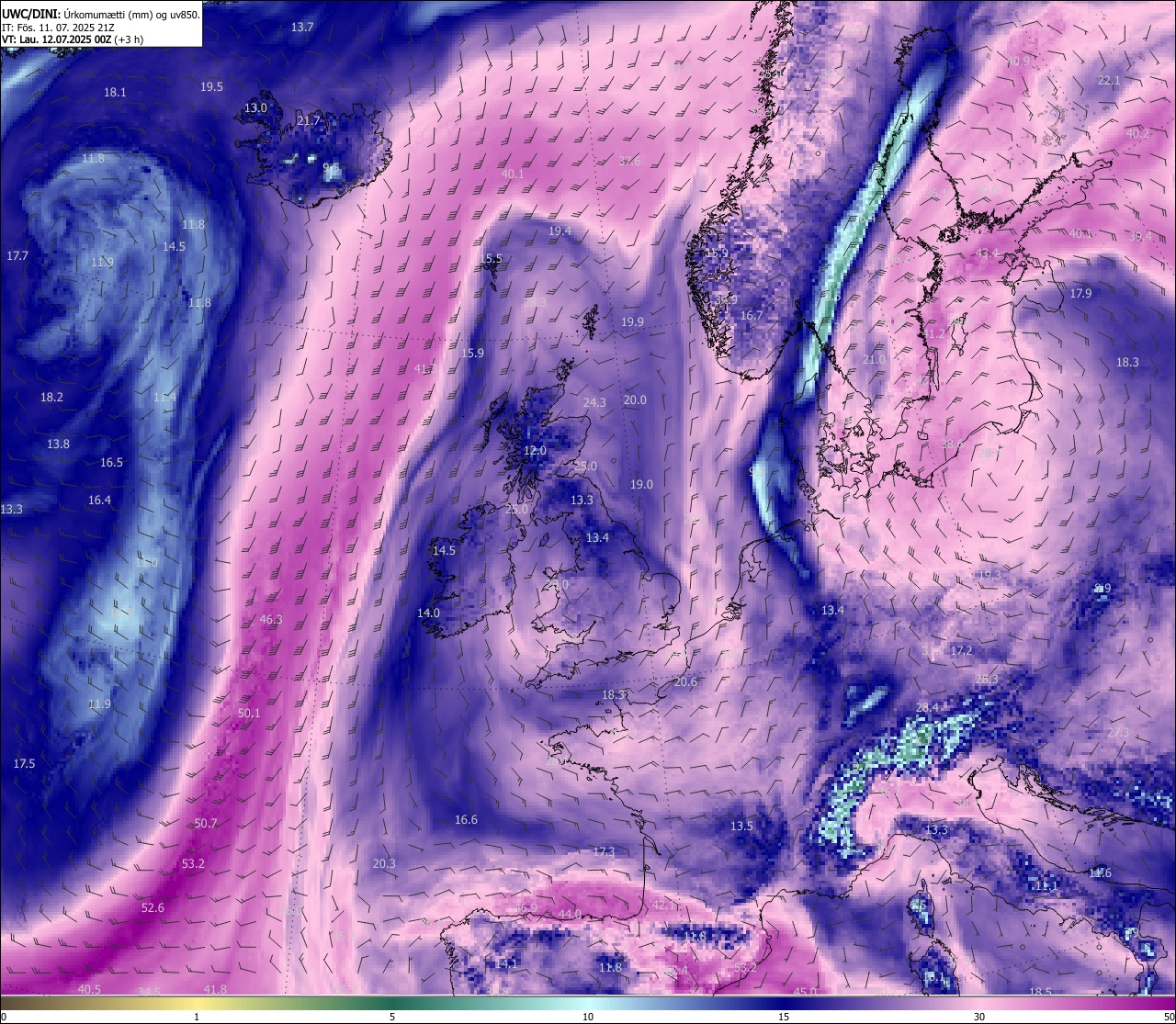1176x1024 pixels.
Task: Click the 14.0 value near Ireland
Action: coord(428,613)
